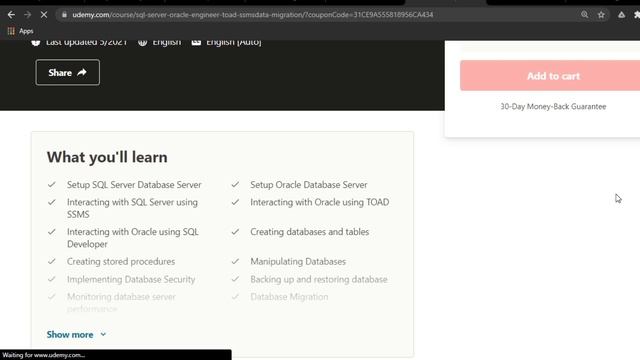Click the What you'll learn heading
This screenshot has width=640, height=360.
tap(107, 157)
